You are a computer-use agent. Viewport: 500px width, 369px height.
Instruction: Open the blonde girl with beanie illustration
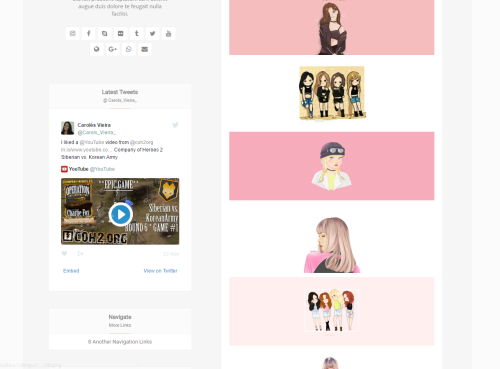click(x=332, y=166)
